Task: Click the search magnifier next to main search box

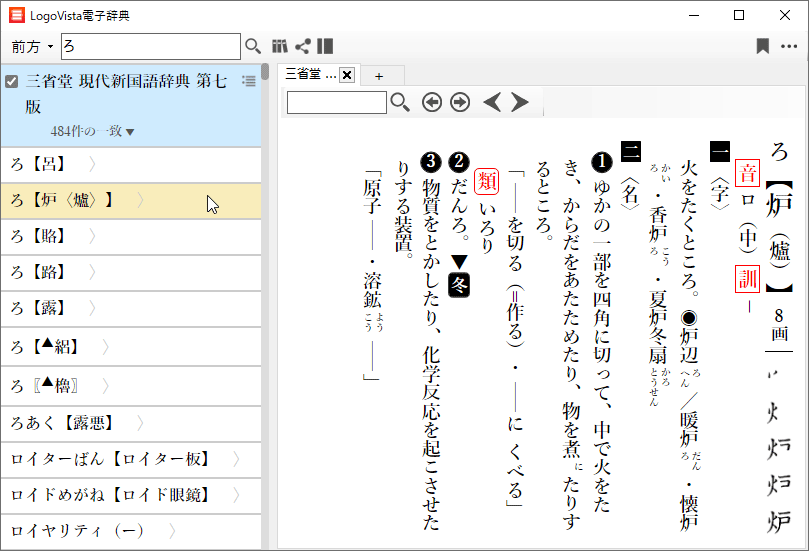Action: coord(253,46)
